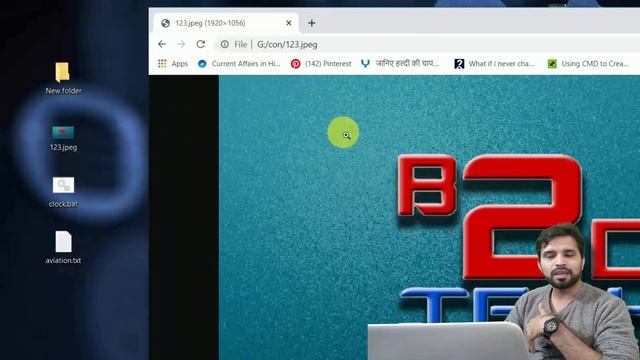Close the 123.jpeg browser tab

click(x=289, y=23)
